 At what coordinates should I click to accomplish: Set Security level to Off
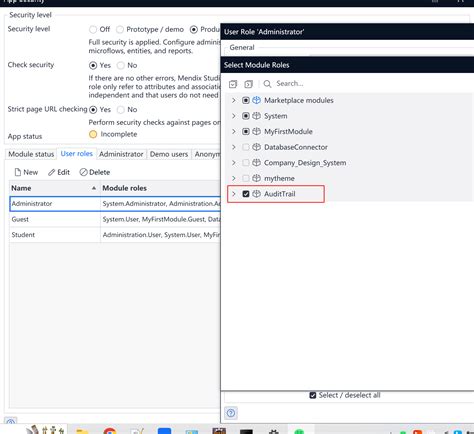[93, 30]
